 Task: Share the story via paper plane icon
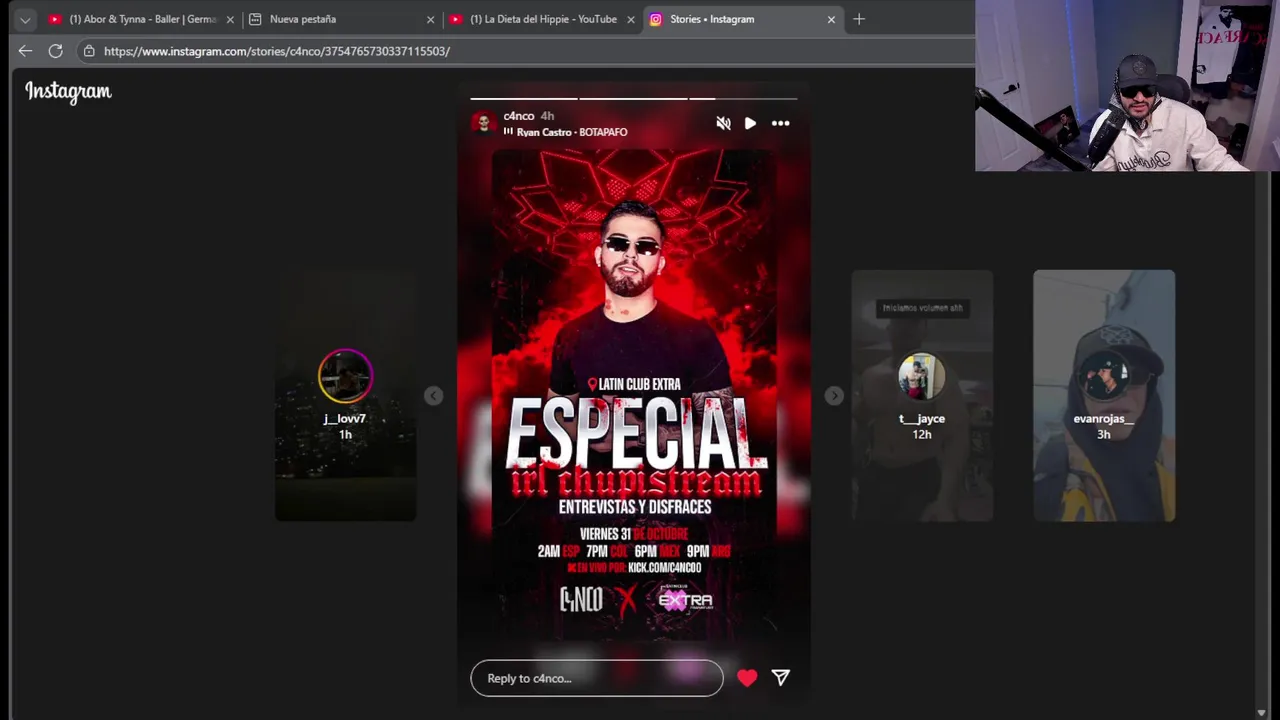point(781,678)
